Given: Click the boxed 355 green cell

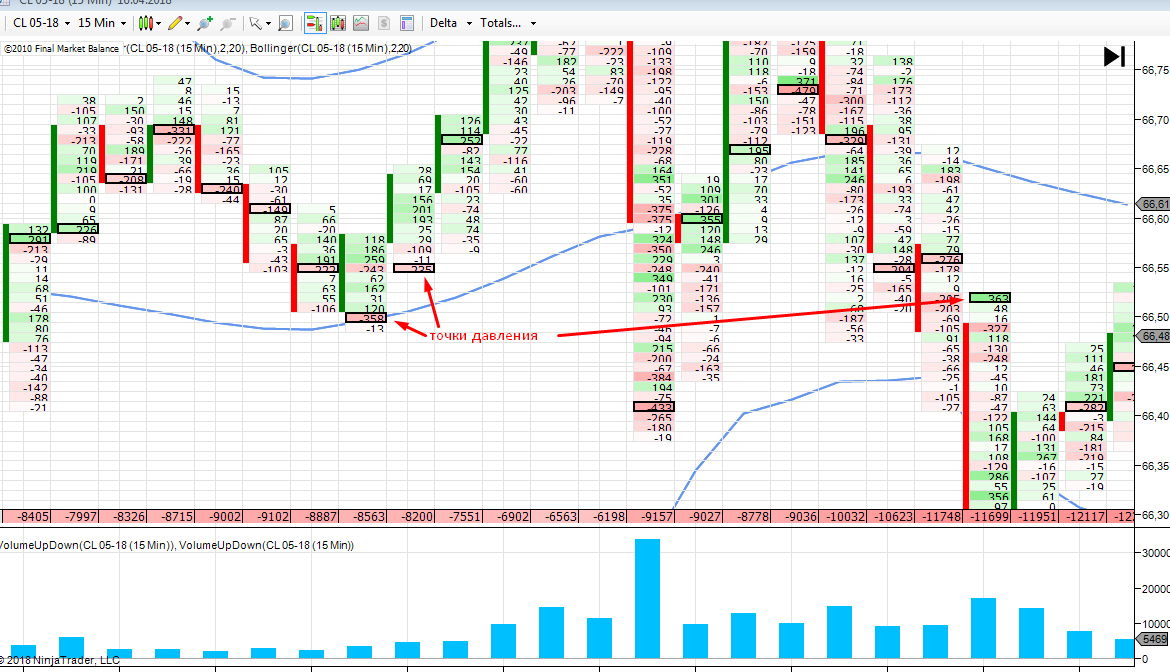Looking at the screenshot, I should (702, 219).
